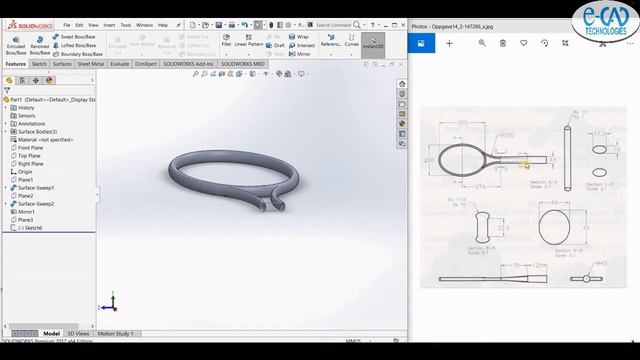Switch to ConfigurationManager tab icon

(x=36, y=80)
